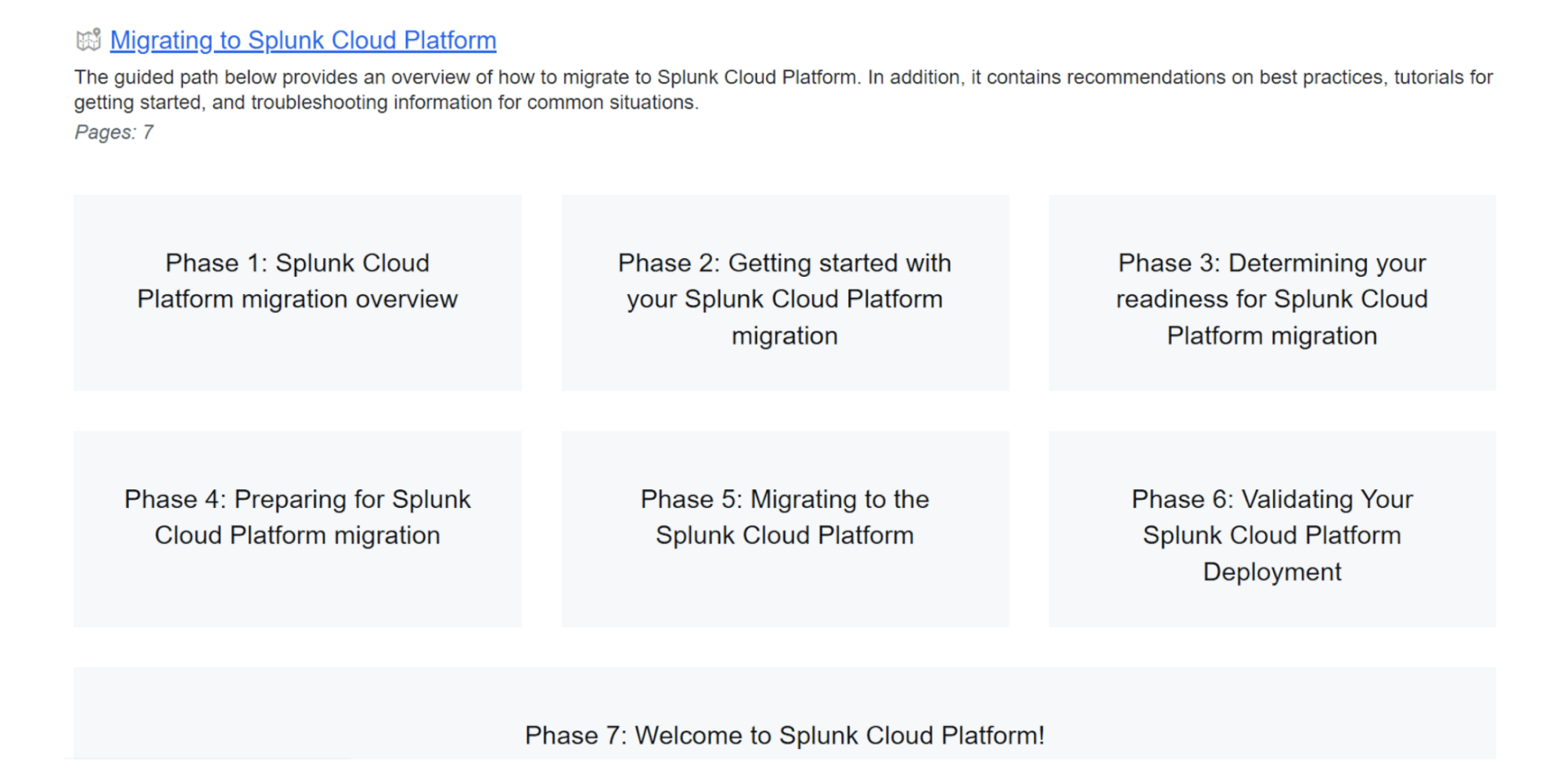Click 'Cloud Platform migration' line in Phase 4 card

tap(297, 535)
